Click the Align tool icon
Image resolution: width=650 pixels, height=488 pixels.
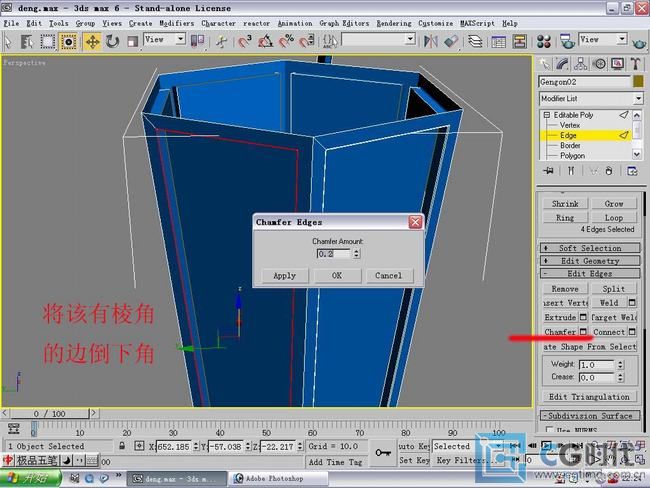click(451, 41)
